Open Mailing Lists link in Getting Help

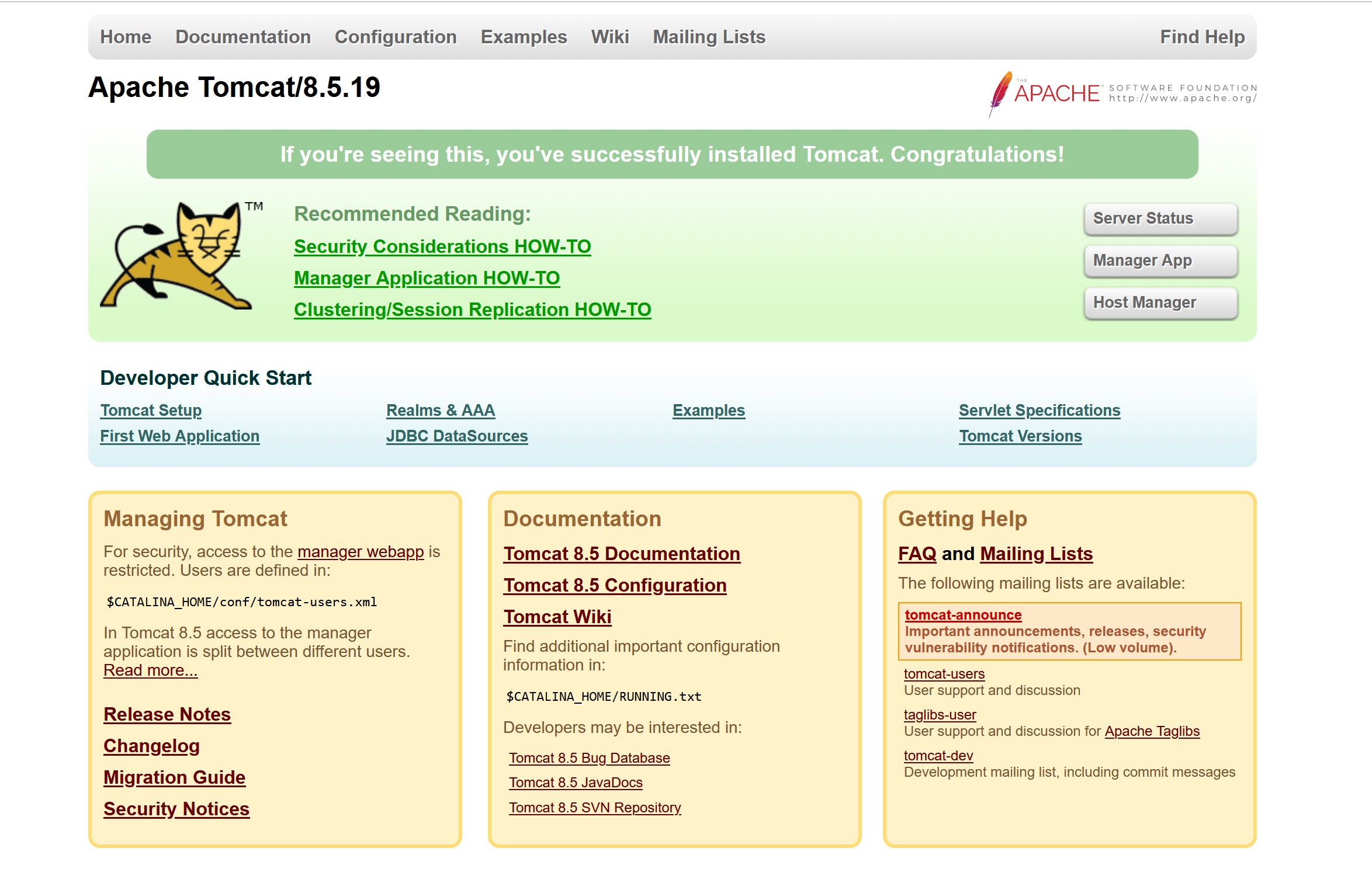point(1036,554)
